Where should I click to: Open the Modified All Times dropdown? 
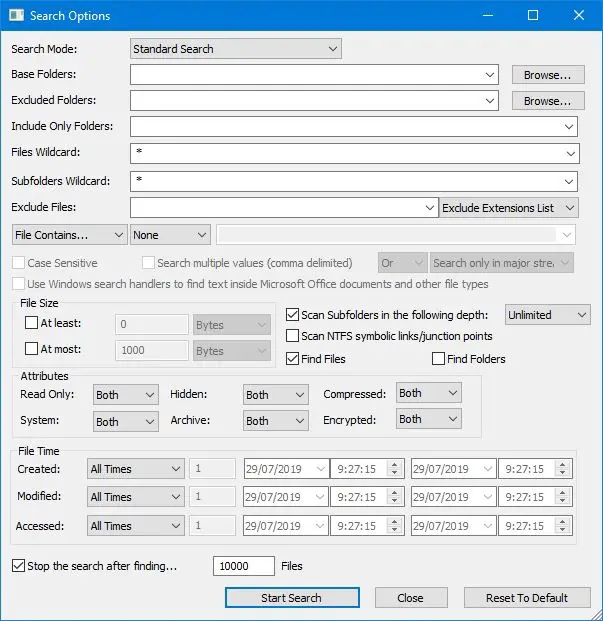(x=136, y=497)
